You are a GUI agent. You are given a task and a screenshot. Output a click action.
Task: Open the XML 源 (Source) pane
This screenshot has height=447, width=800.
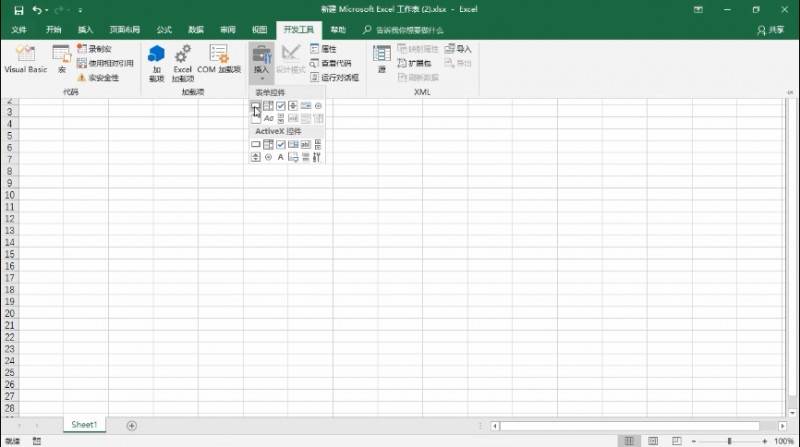(382, 59)
